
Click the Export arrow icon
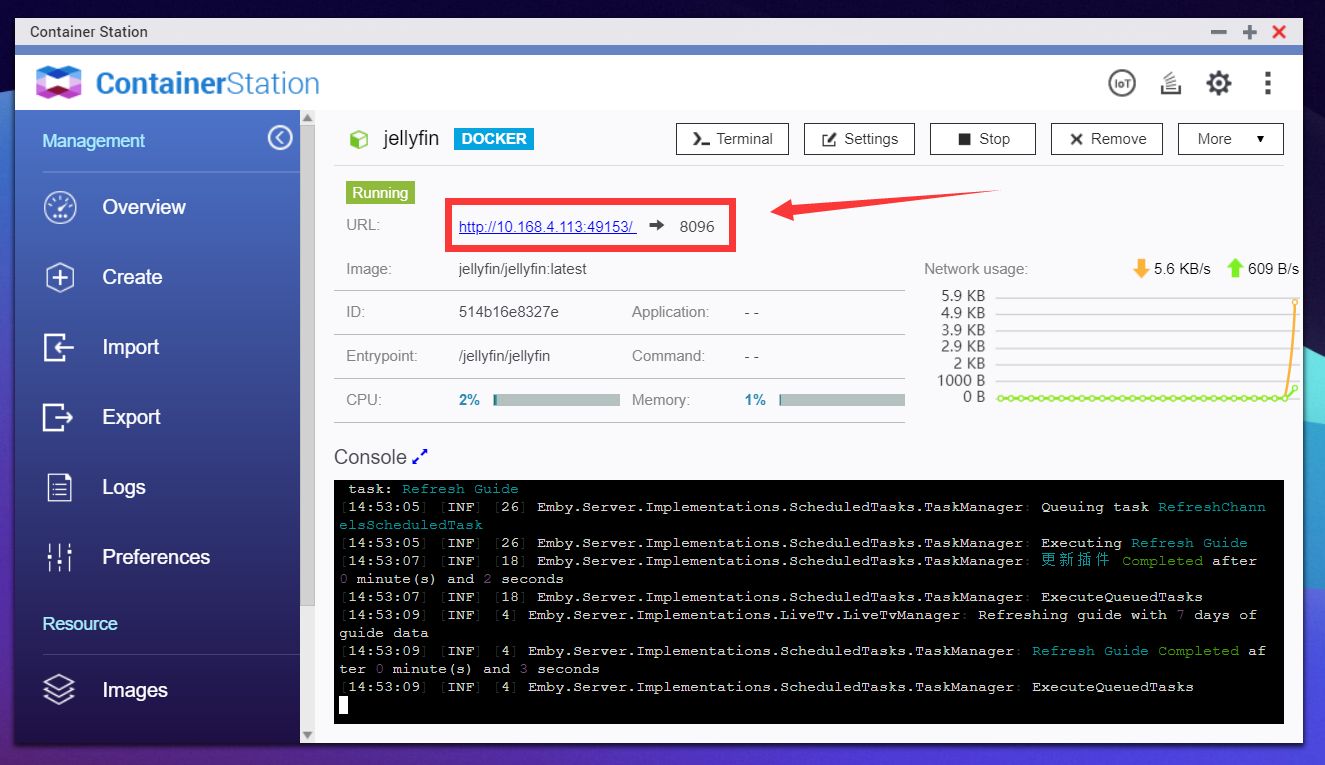59,417
